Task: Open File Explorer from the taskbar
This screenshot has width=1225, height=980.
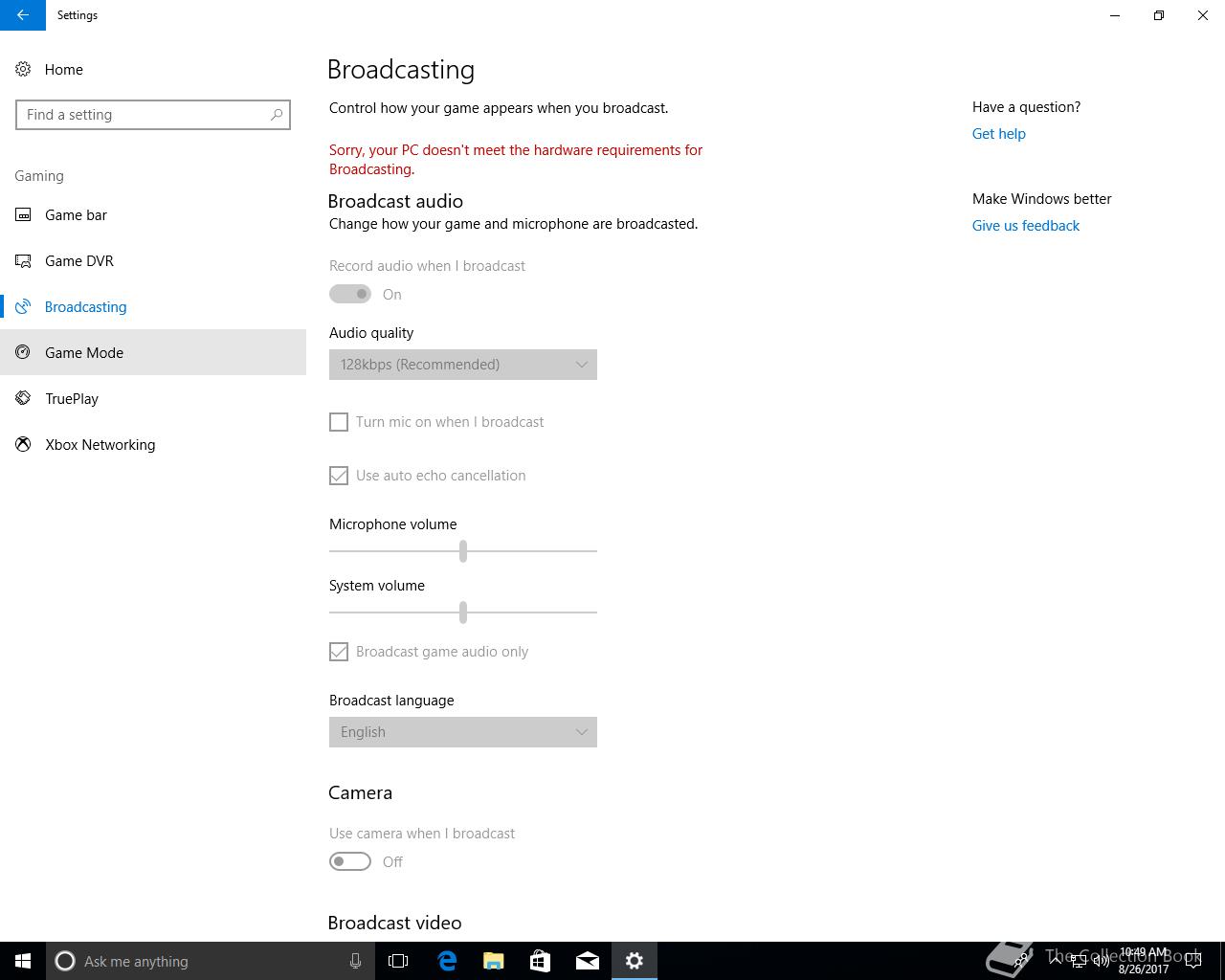Action: pyautogui.click(x=494, y=961)
